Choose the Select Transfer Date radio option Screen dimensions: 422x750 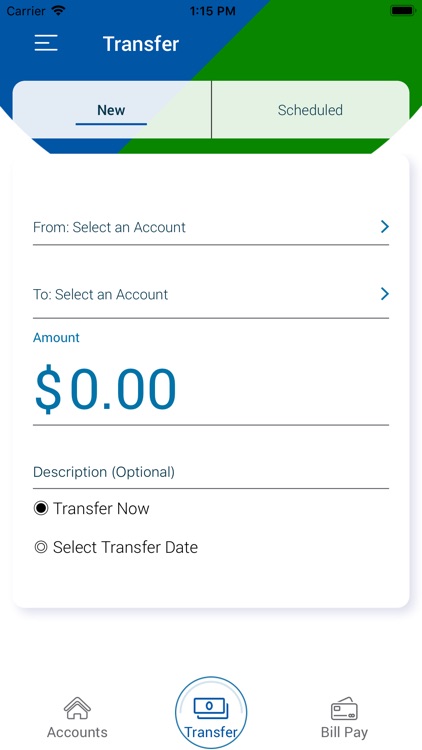coord(41,547)
